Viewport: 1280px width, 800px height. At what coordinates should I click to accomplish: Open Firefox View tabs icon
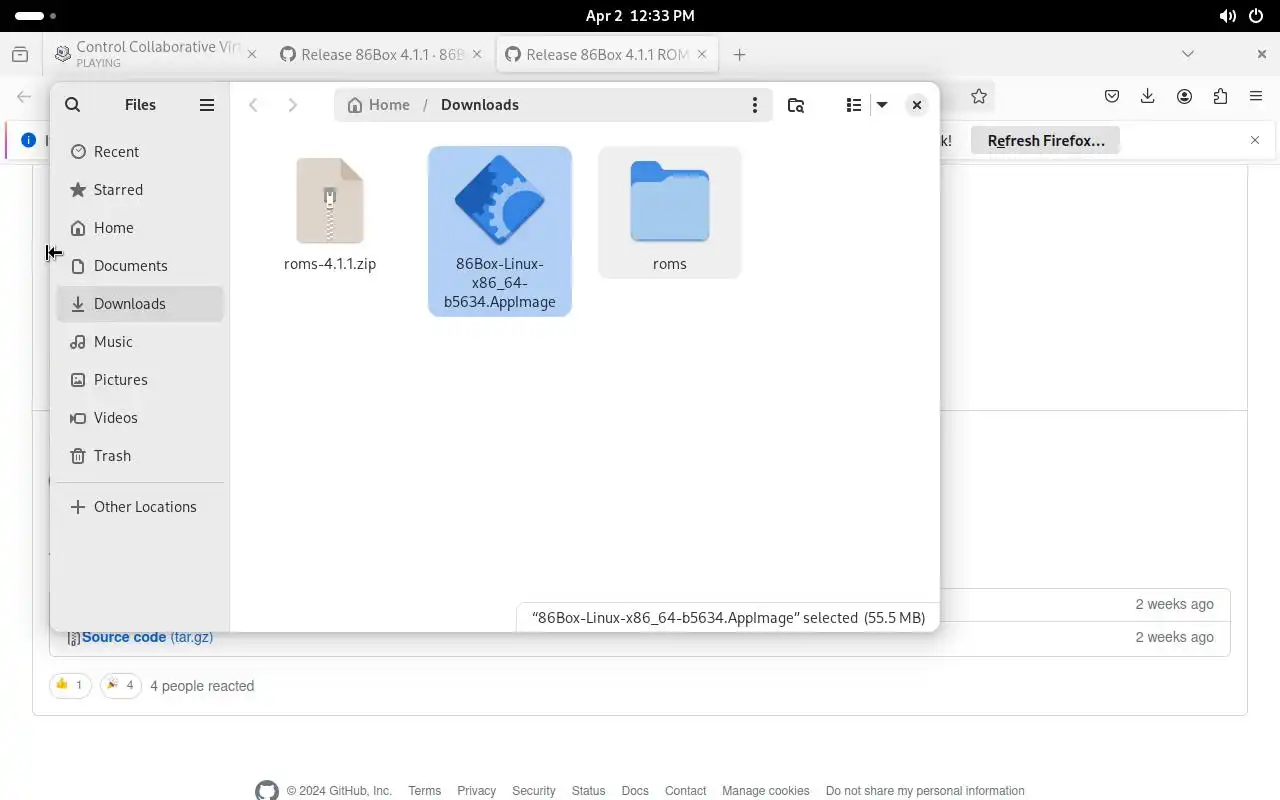click(20, 55)
